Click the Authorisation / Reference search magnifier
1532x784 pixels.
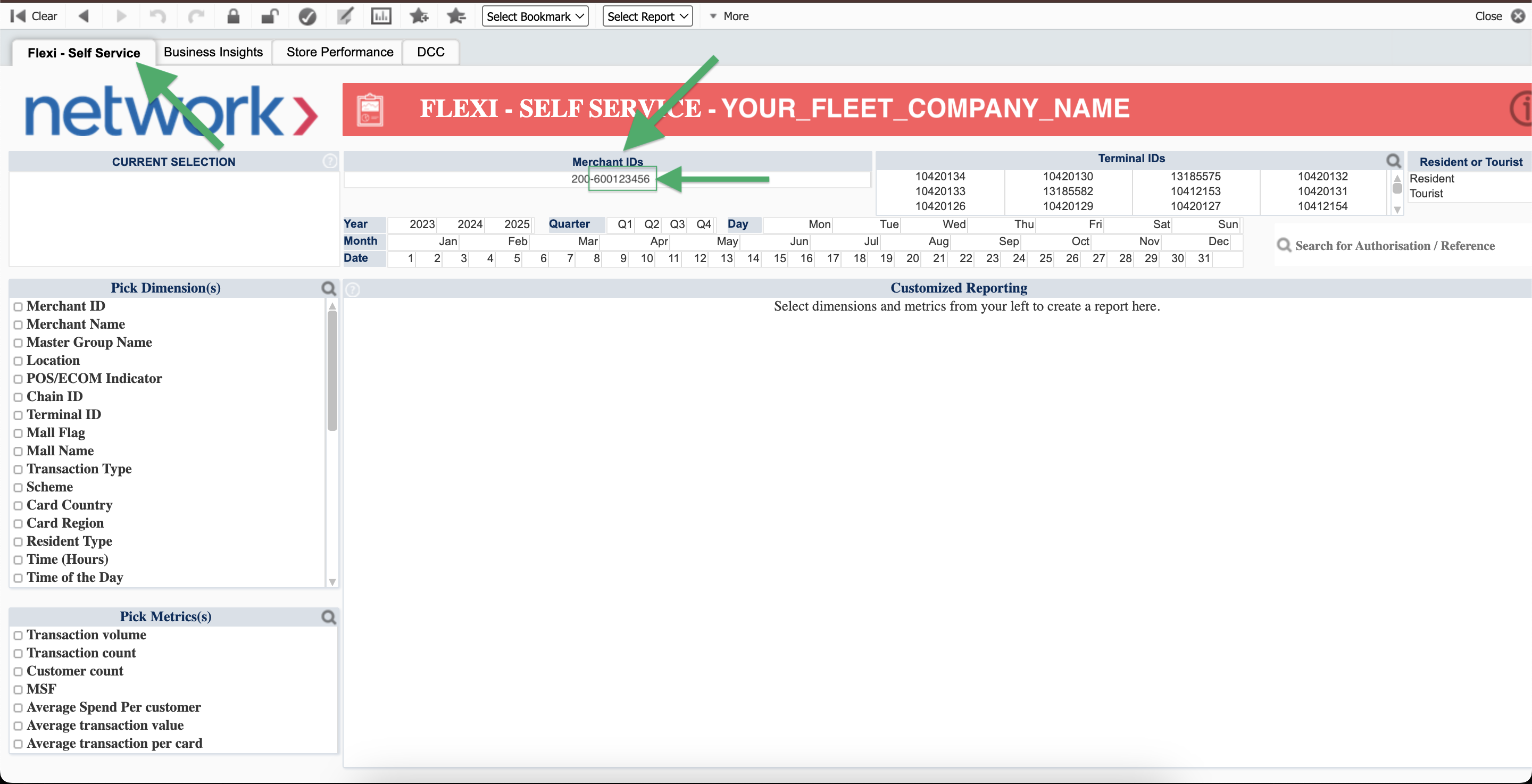coord(1284,245)
